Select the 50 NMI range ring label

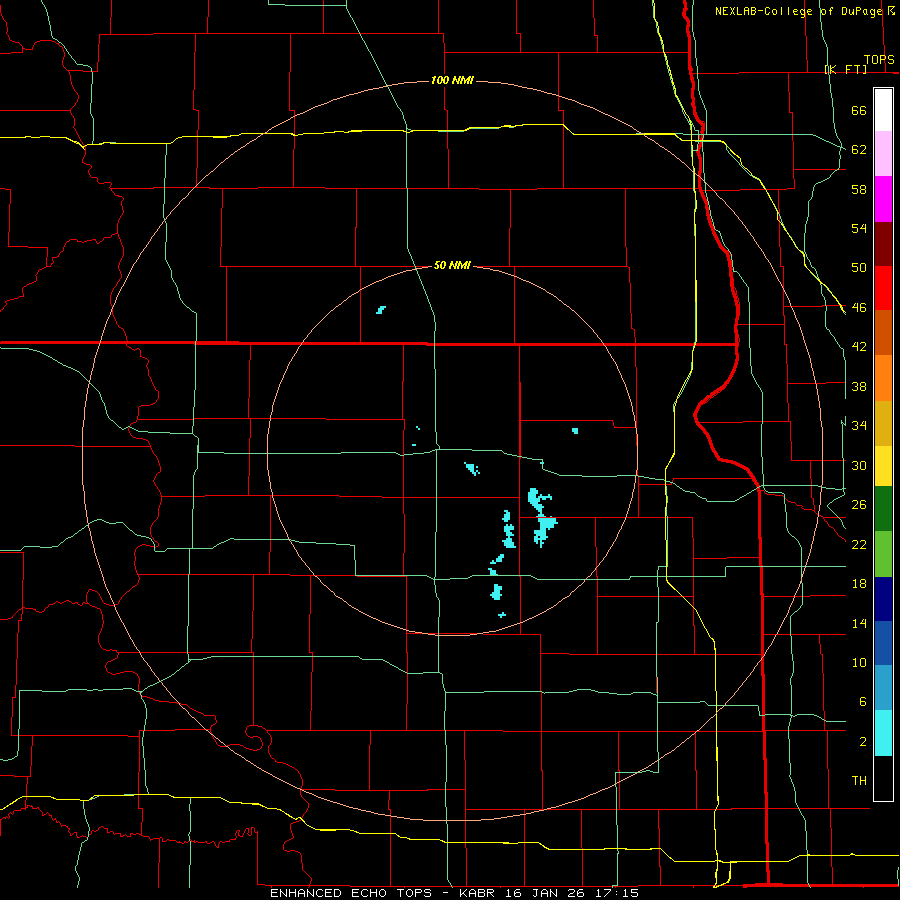tap(452, 265)
